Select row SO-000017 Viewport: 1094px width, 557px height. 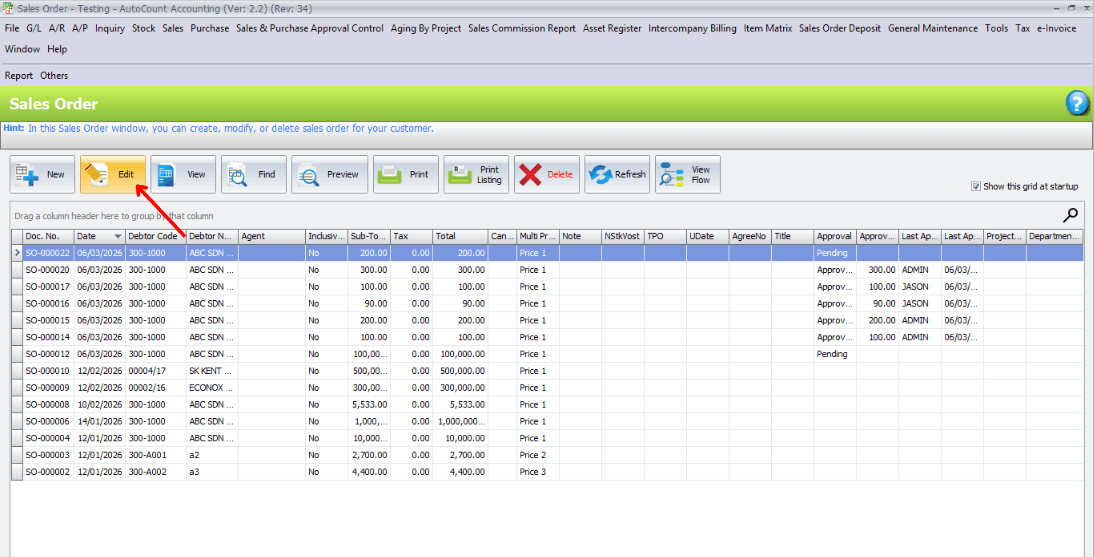pos(547,287)
